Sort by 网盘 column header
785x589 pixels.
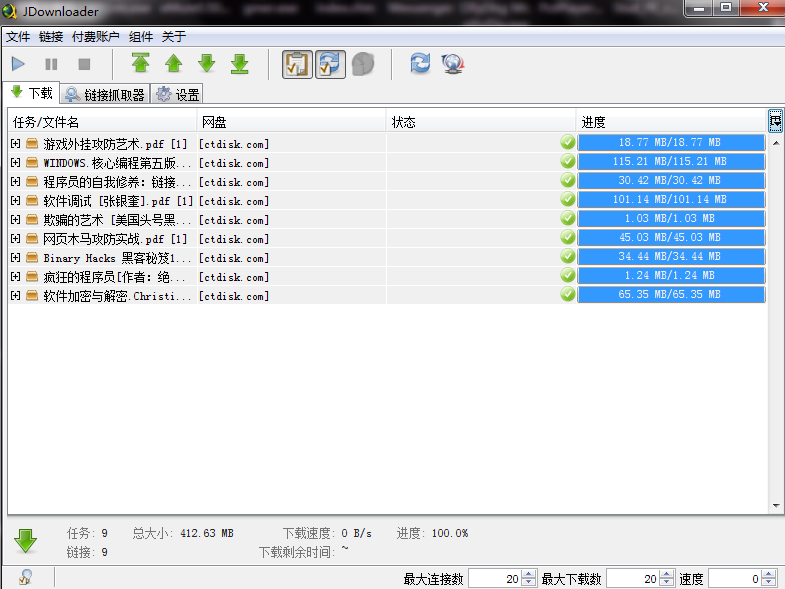[291, 122]
